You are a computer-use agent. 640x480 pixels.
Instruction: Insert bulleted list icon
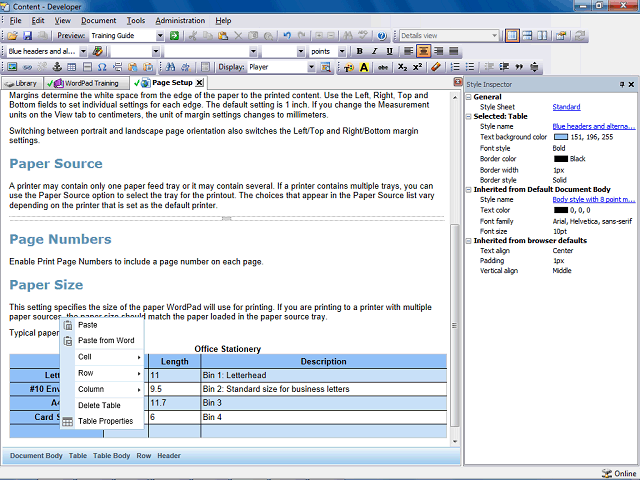coord(470,67)
